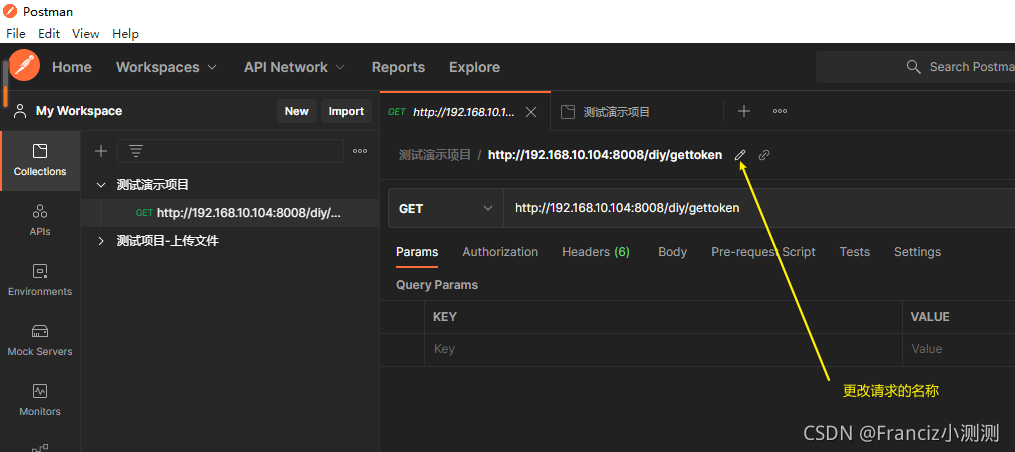Click the 测试演示项目 breadcrumb link
The width and height of the screenshot is (1015, 452).
pos(435,155)
